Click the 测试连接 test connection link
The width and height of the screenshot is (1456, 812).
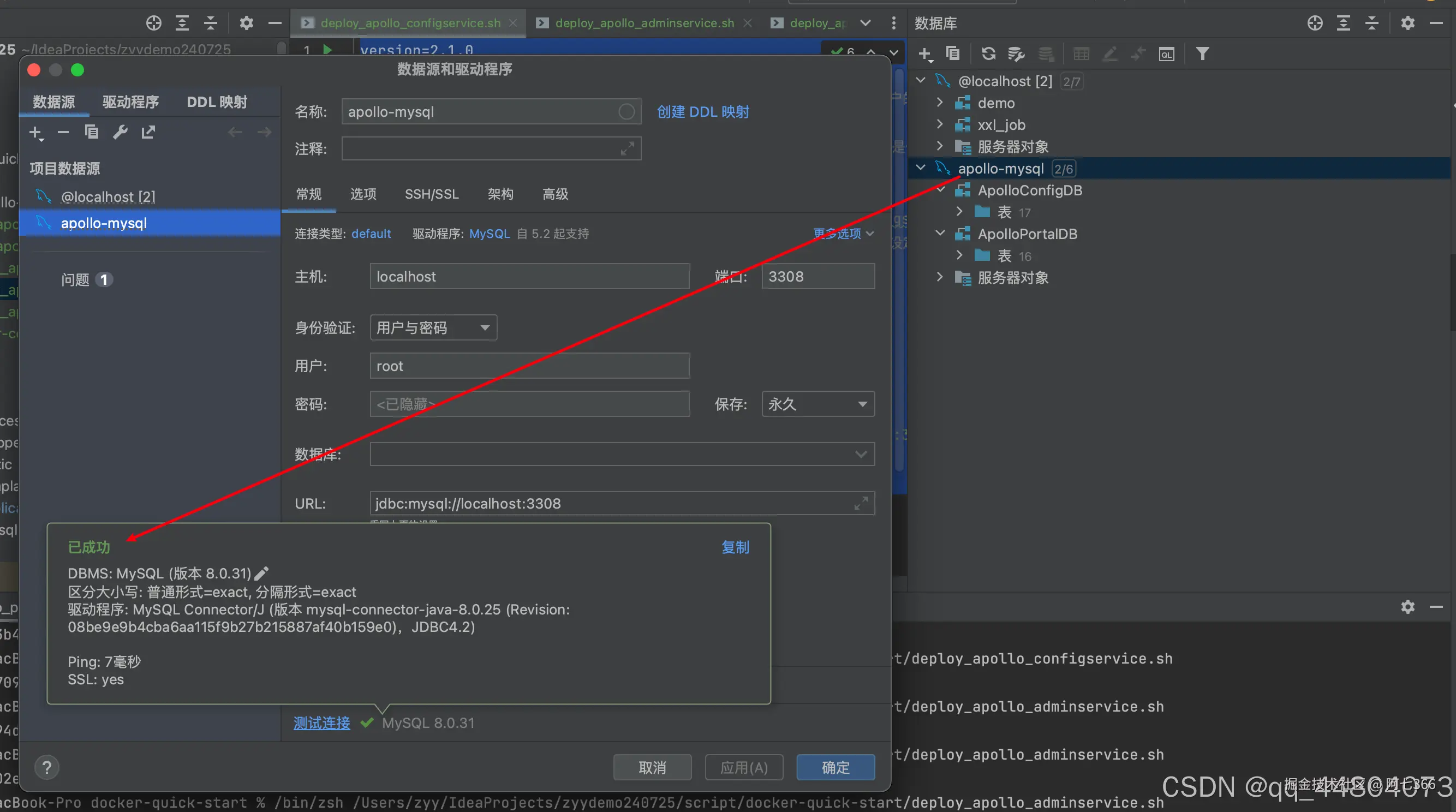tap(321, 723)
